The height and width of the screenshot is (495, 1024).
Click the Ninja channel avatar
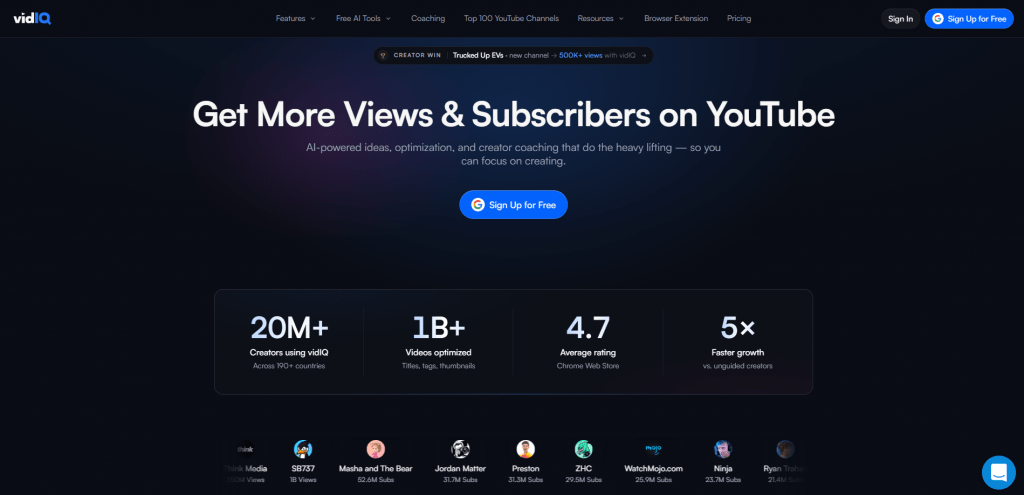(x=723, y=449)
